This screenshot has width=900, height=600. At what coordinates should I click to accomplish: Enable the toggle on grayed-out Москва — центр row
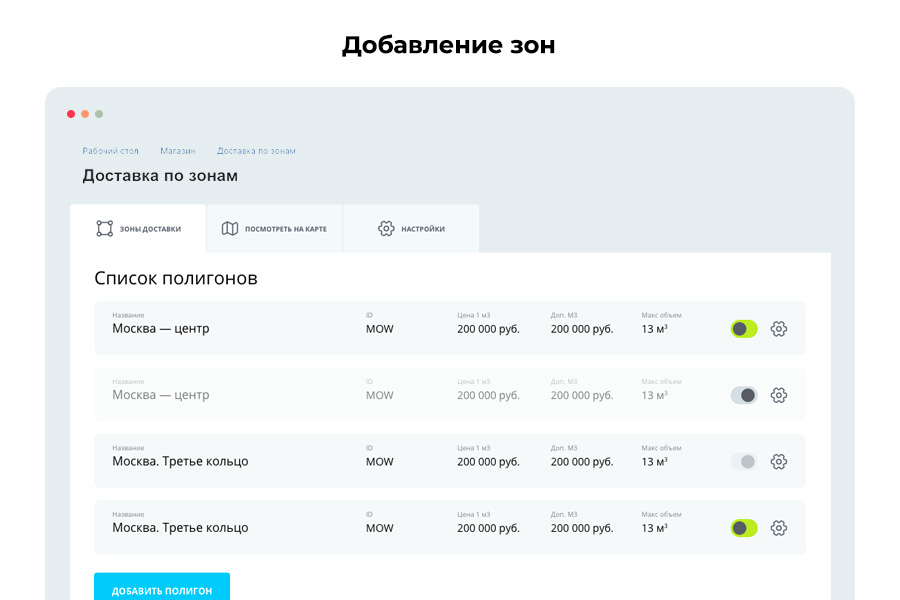pyautogui.click(x=744, y=394)
